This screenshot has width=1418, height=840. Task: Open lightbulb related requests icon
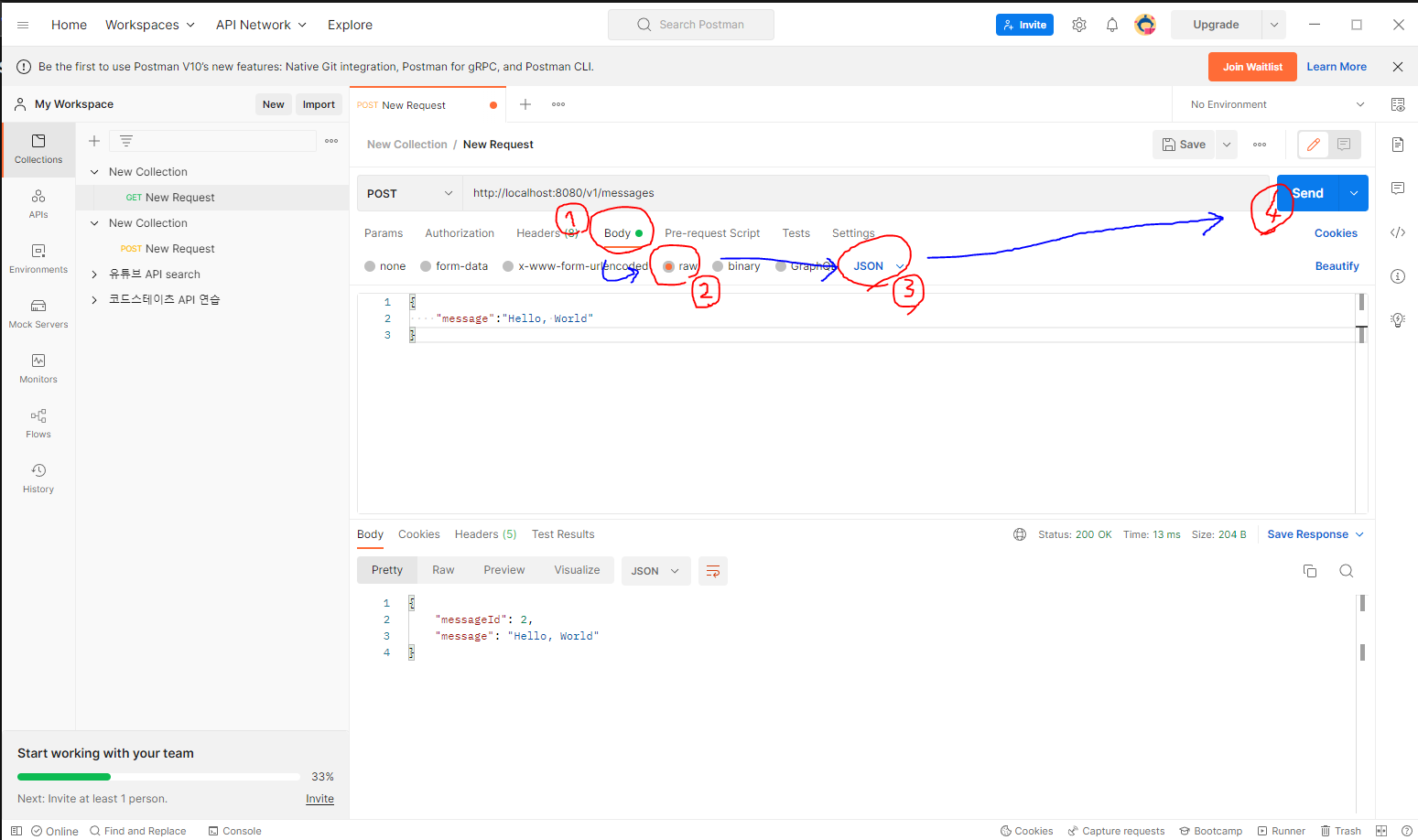[1398, 320]
